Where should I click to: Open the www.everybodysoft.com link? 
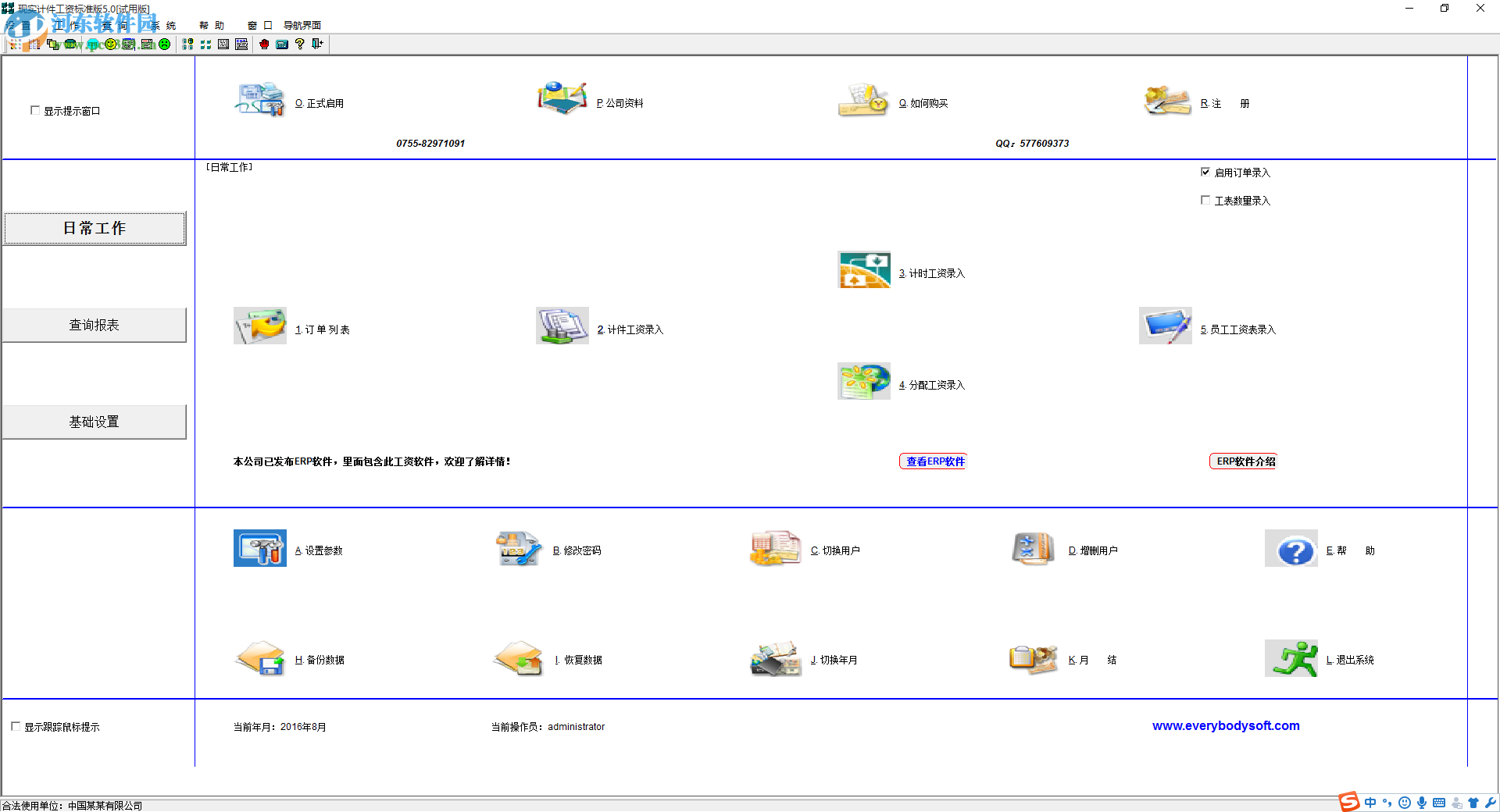coord(1226,726)
